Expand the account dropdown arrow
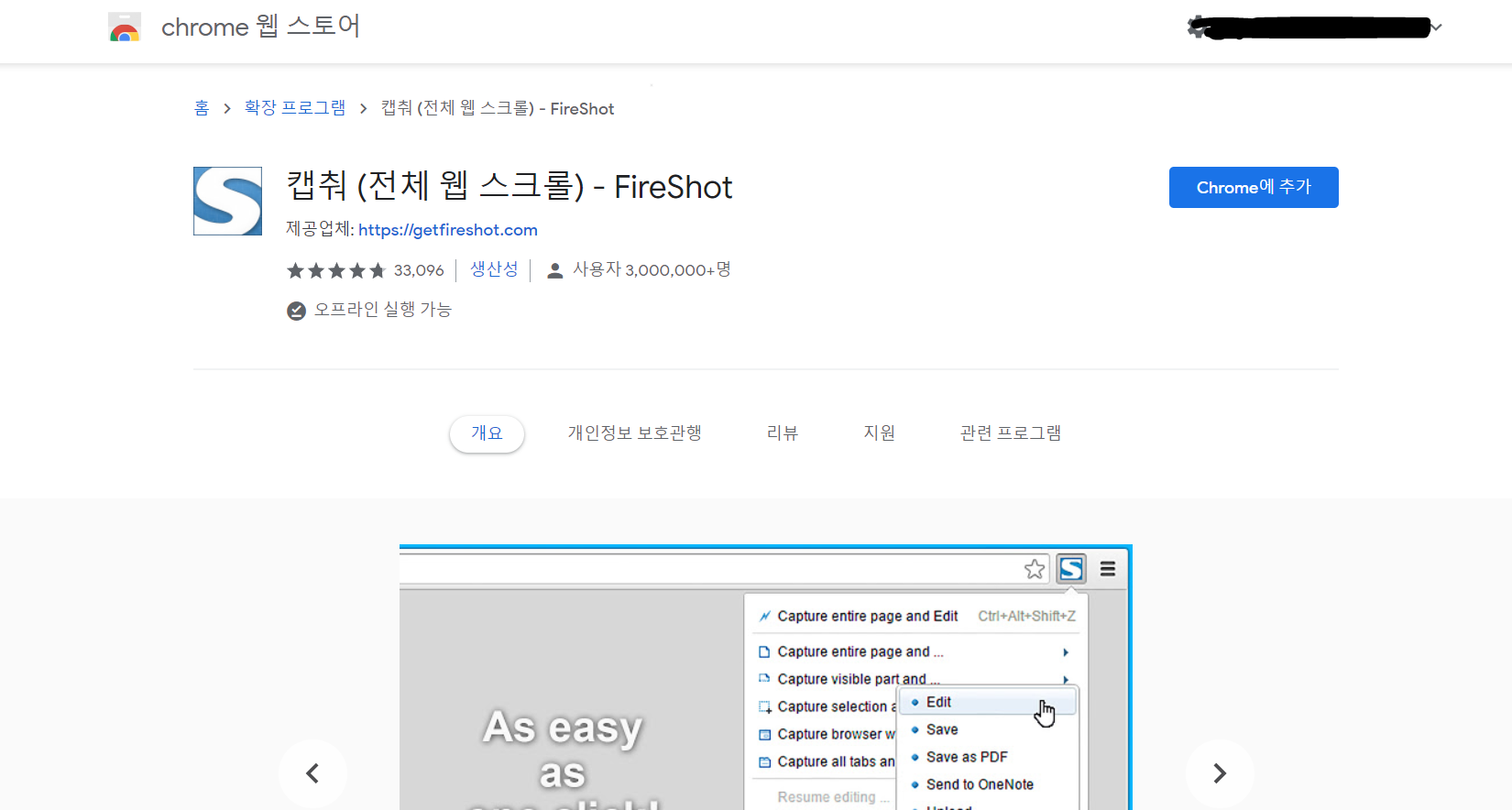 (1436, 27)
